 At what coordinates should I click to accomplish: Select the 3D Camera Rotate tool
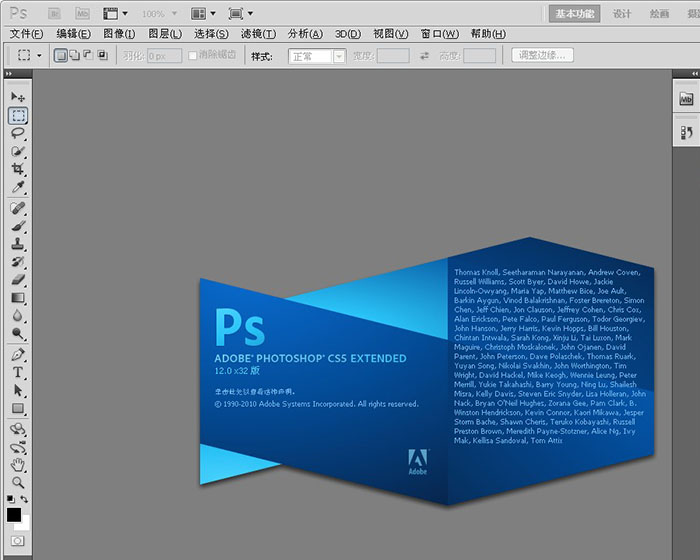[x=18, y=447]
